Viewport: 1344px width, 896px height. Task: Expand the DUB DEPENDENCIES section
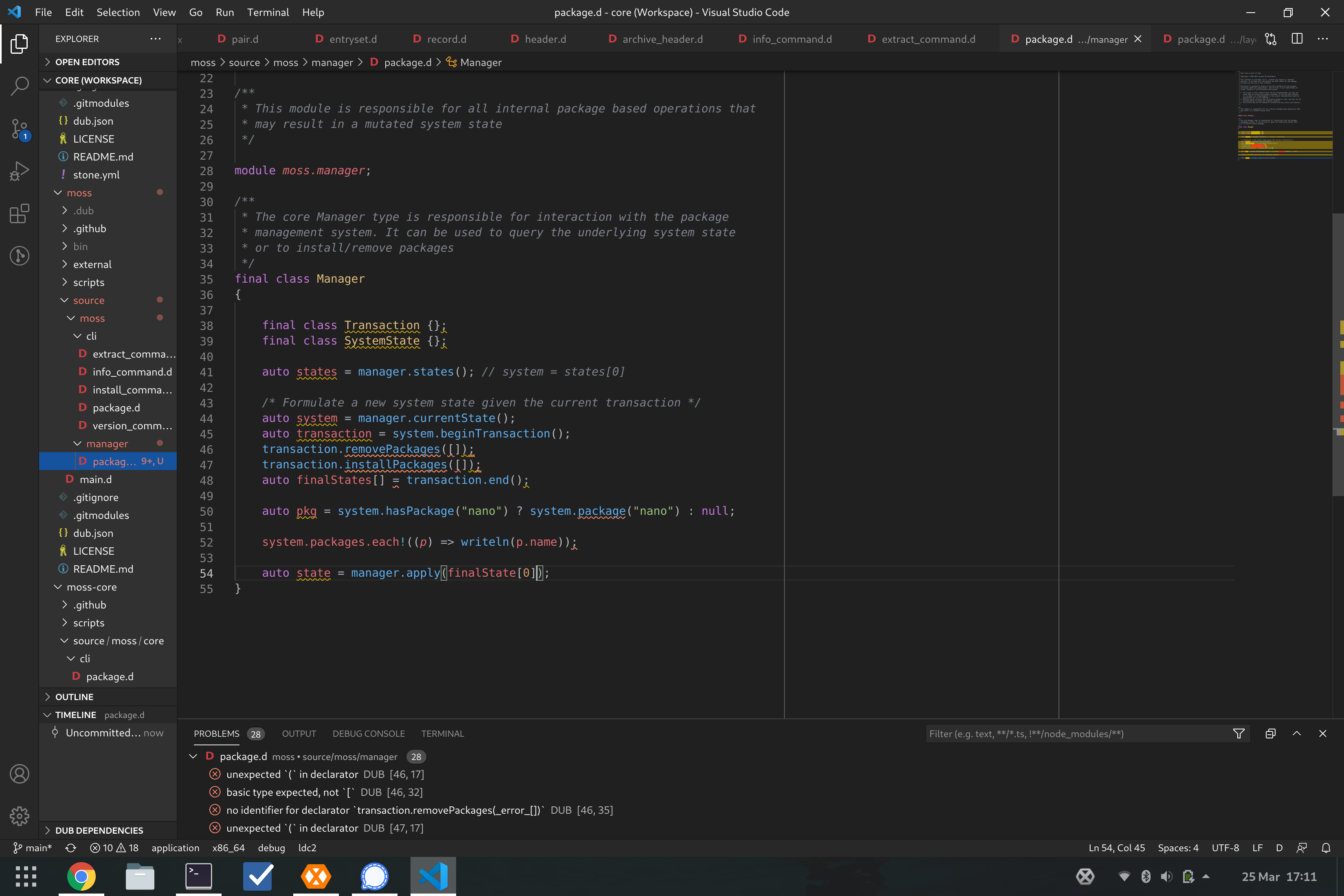(108, 830)
